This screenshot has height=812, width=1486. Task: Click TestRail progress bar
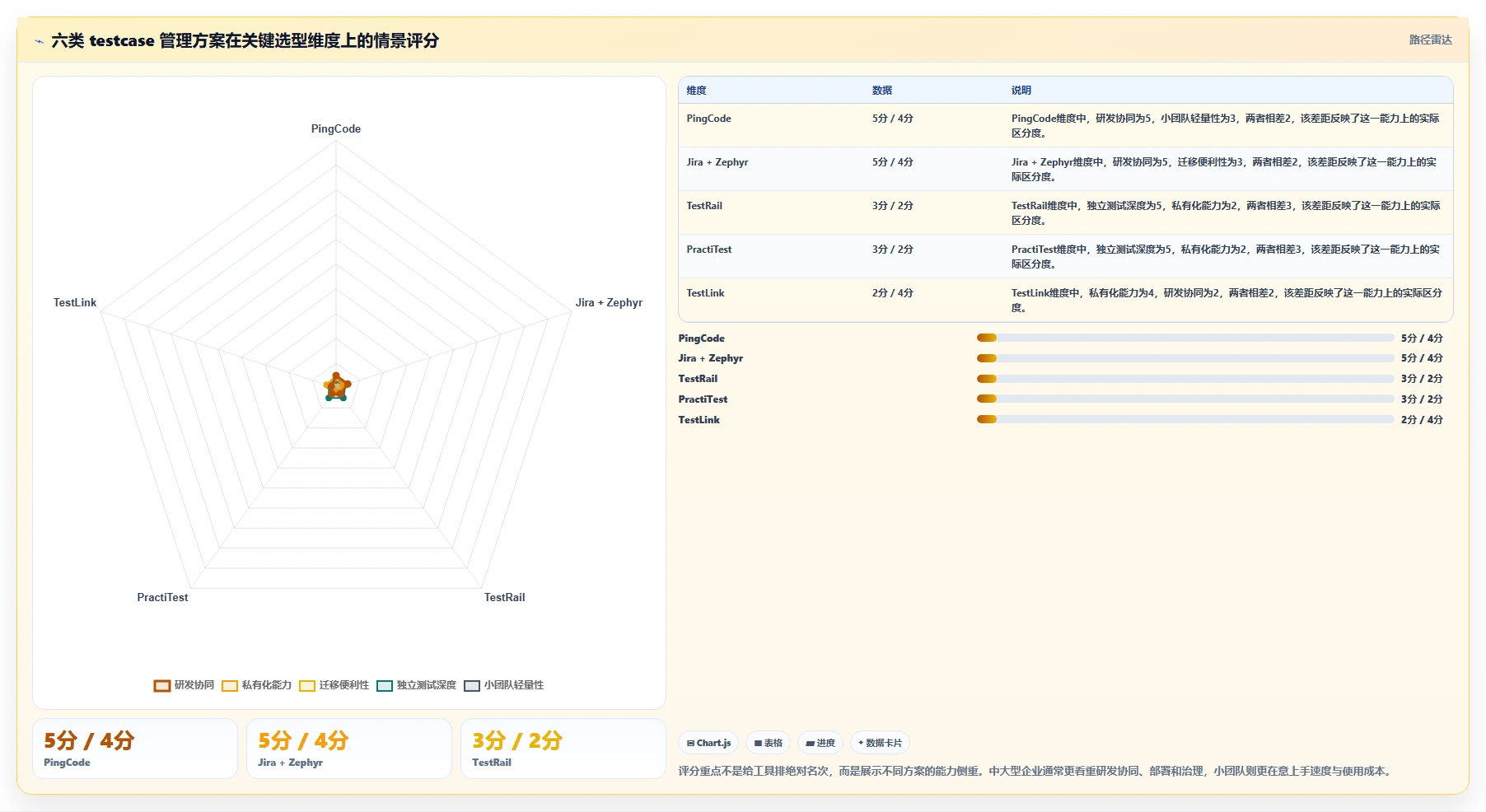coord(1185,379)
